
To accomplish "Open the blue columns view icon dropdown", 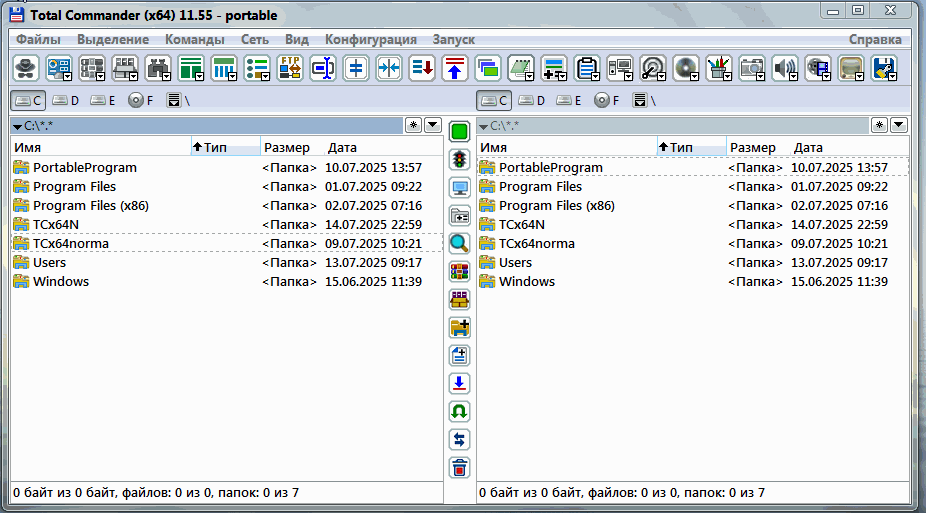I will click(224, 68).
